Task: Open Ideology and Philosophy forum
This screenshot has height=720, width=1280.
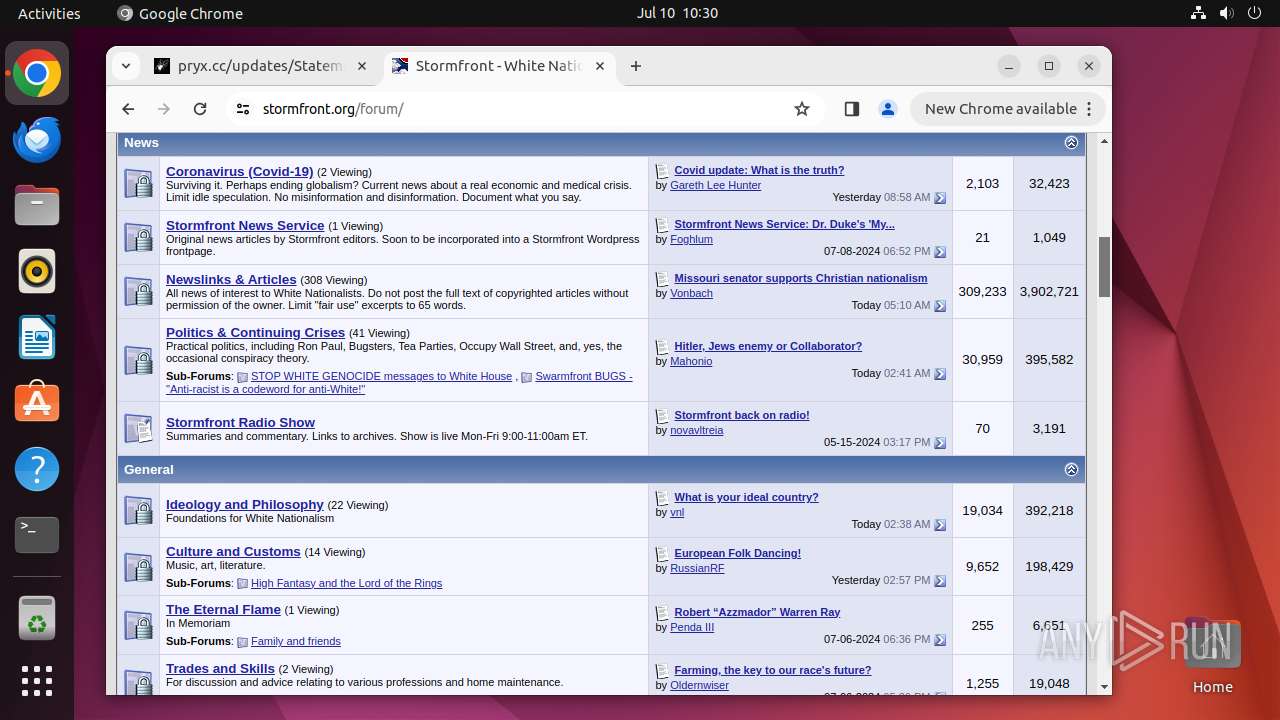Action: click(x=245, y=504)
